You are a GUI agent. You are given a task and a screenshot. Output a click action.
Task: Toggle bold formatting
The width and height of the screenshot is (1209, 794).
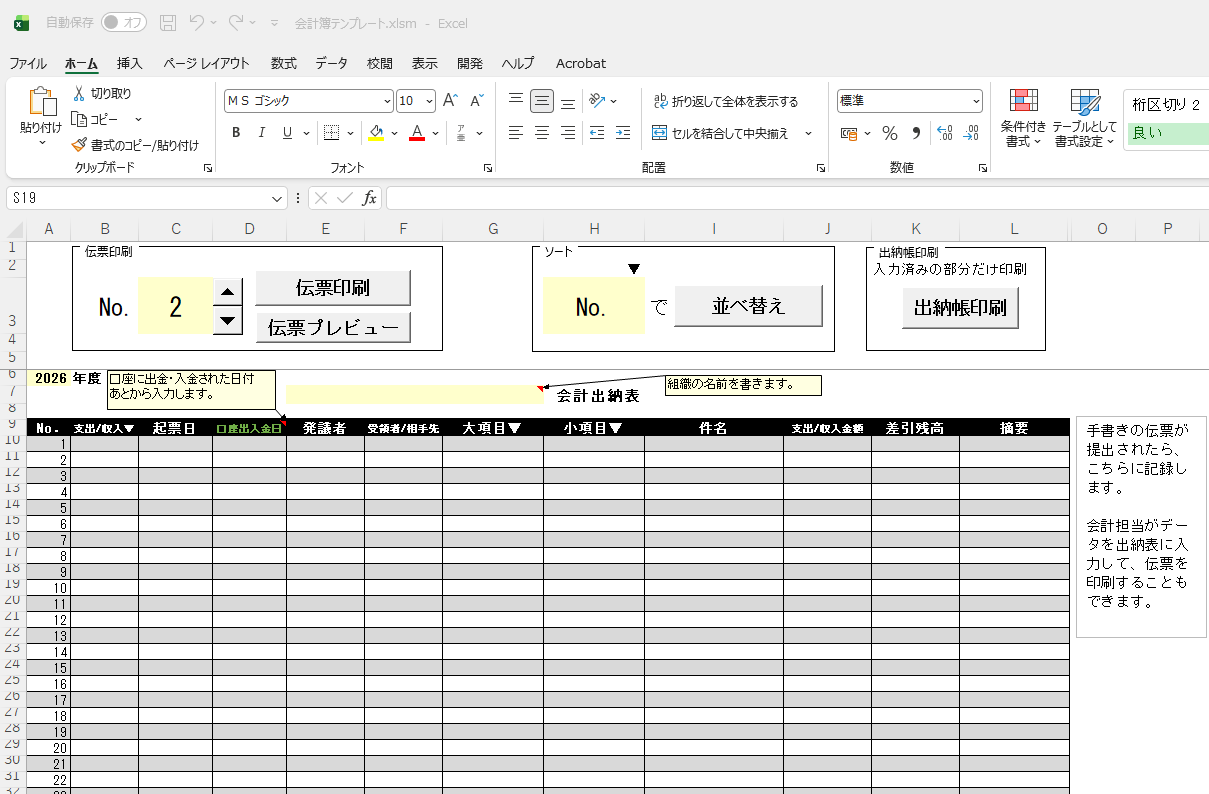click(236, 133)
